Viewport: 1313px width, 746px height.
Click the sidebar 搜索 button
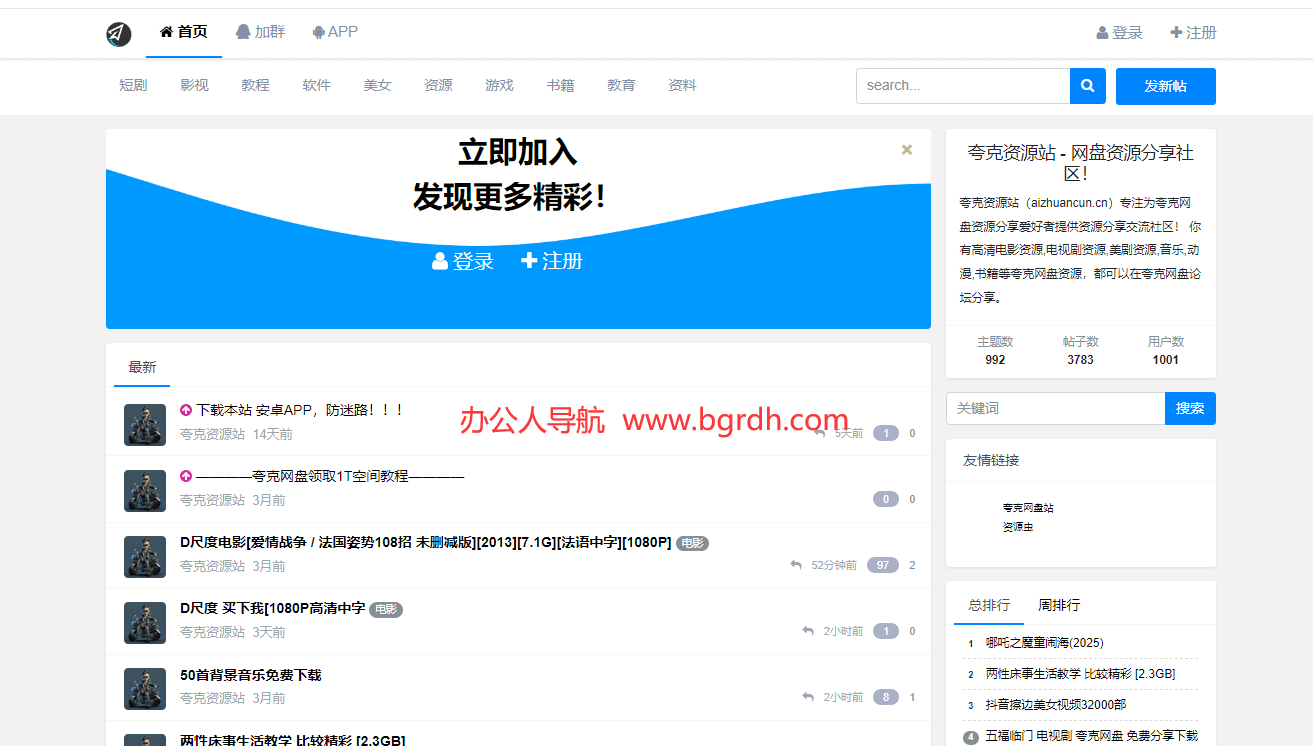1190,408
